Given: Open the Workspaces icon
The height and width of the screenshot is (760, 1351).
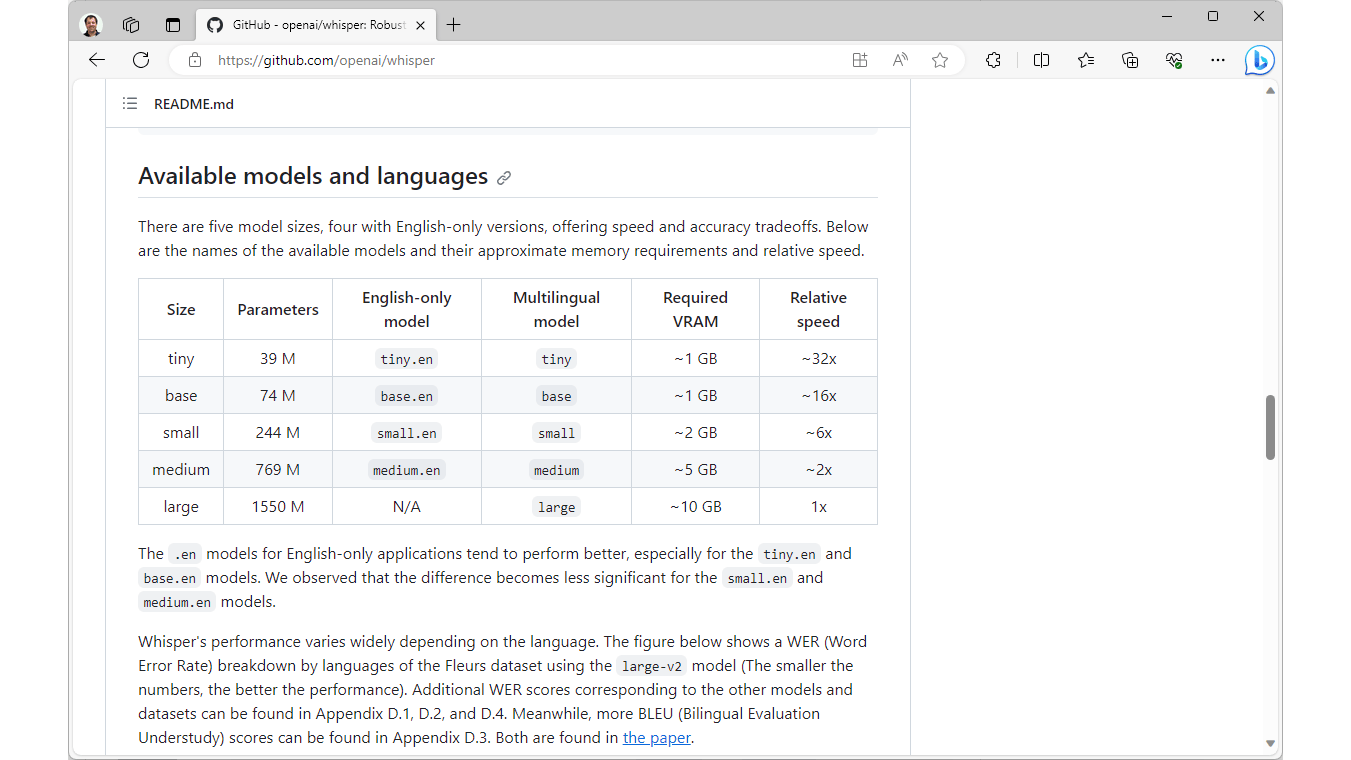Looking at the screenshot, I should tap(130, 25).
